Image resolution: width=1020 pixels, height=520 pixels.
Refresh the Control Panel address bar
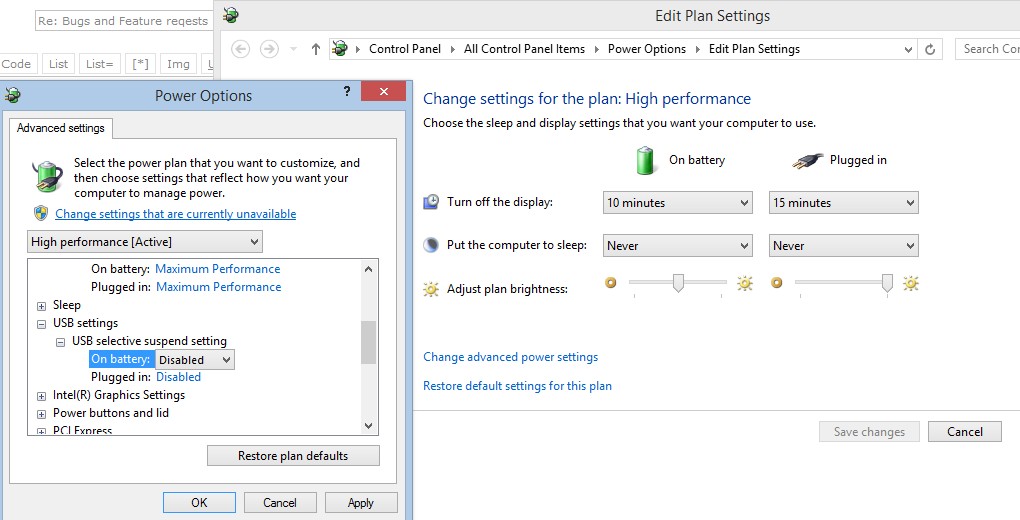point(931,49)
